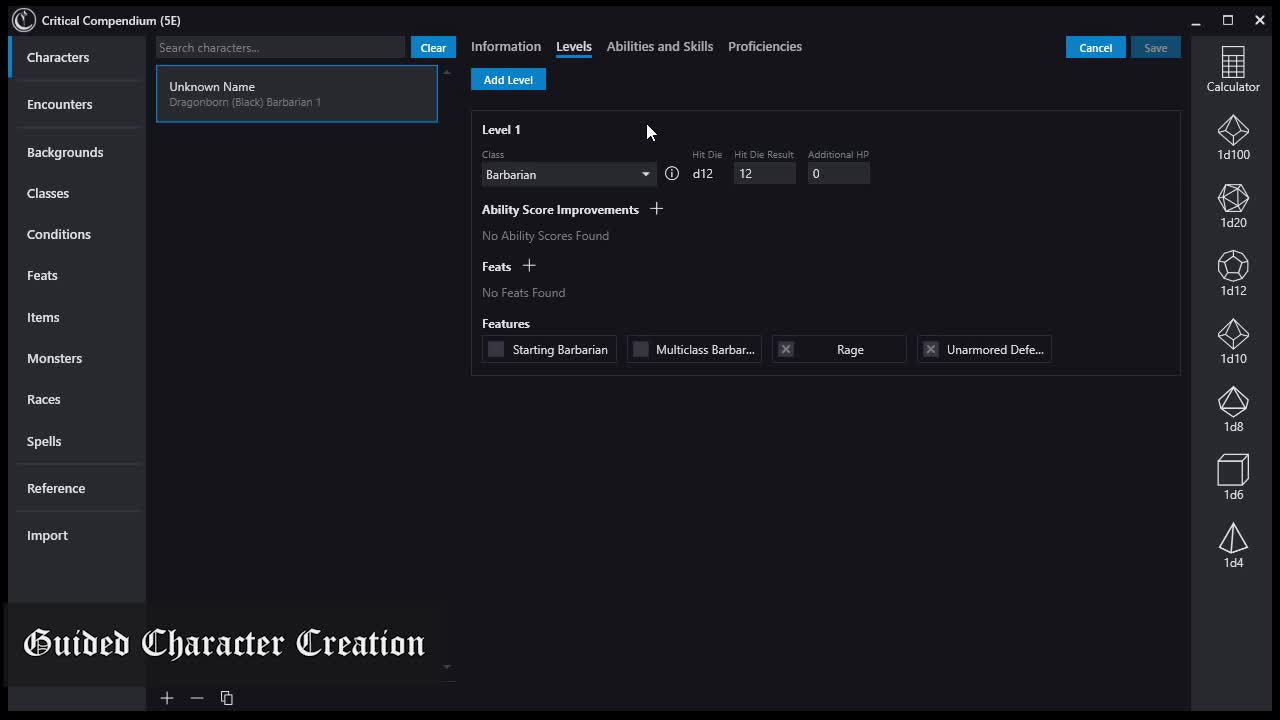Open the Proficiencies tab
The height and width of the screenshot is (720, 1280).
tap(764, 47)
